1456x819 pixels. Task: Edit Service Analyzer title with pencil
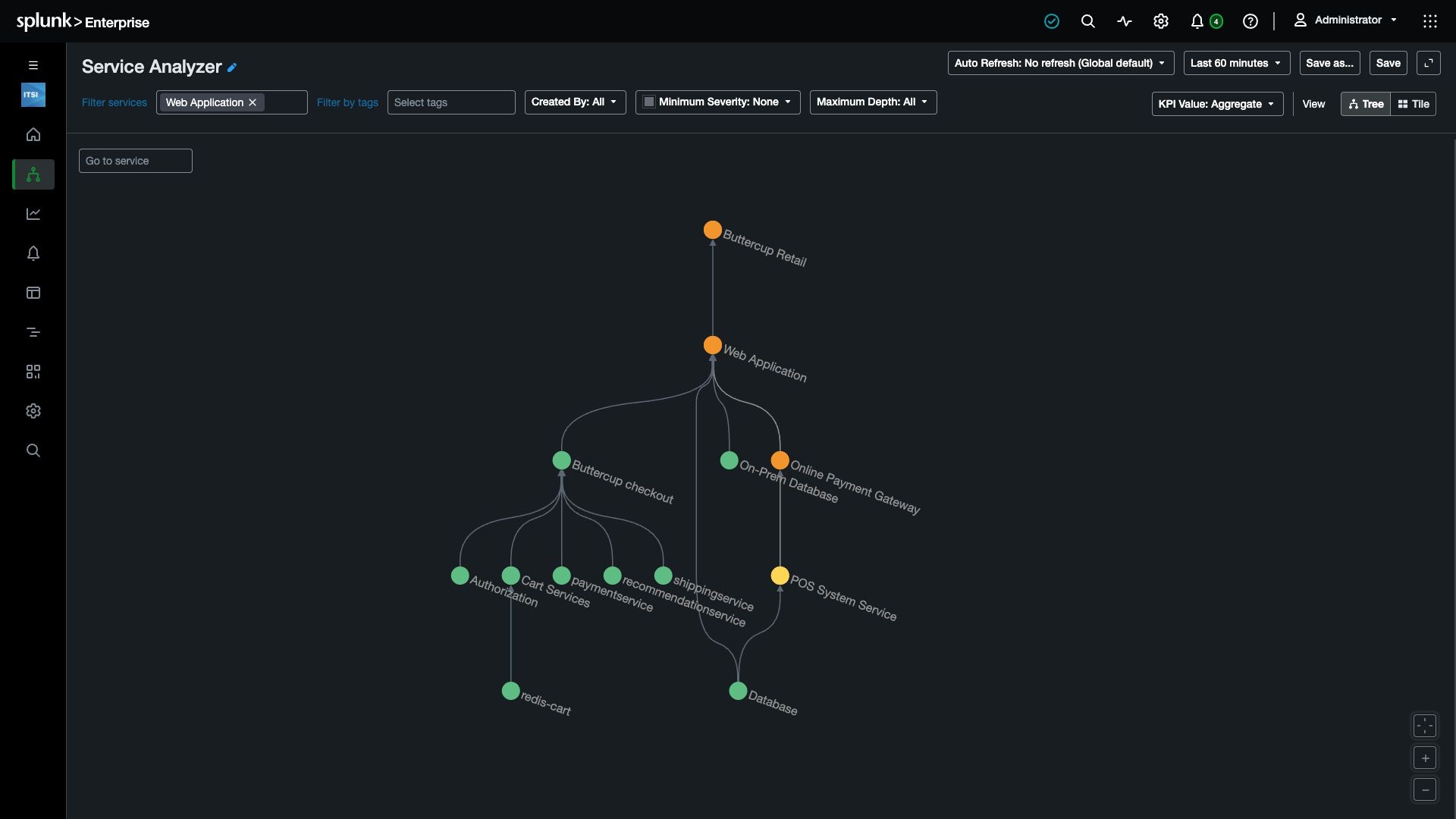(232, 67)
